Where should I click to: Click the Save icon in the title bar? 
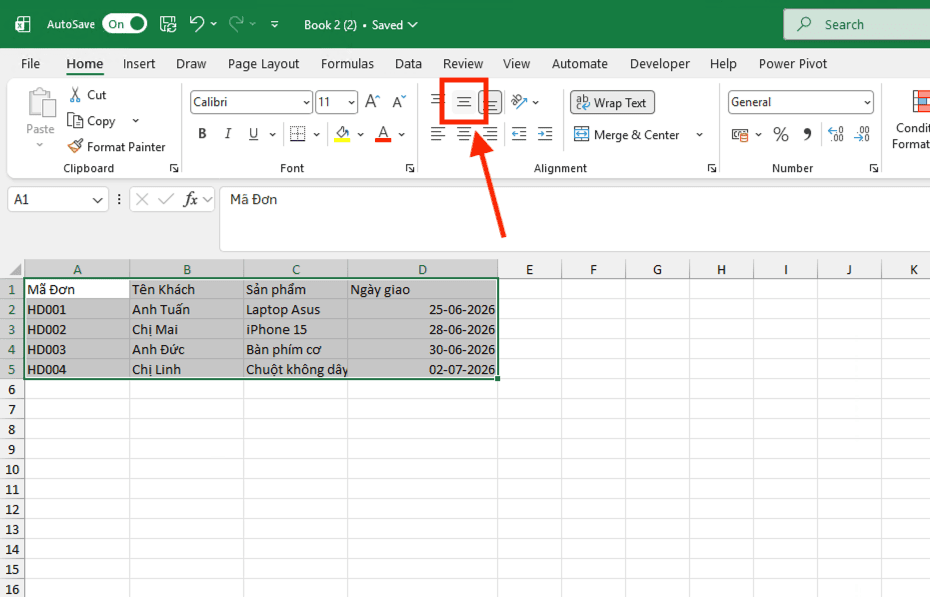click(168, 24)
